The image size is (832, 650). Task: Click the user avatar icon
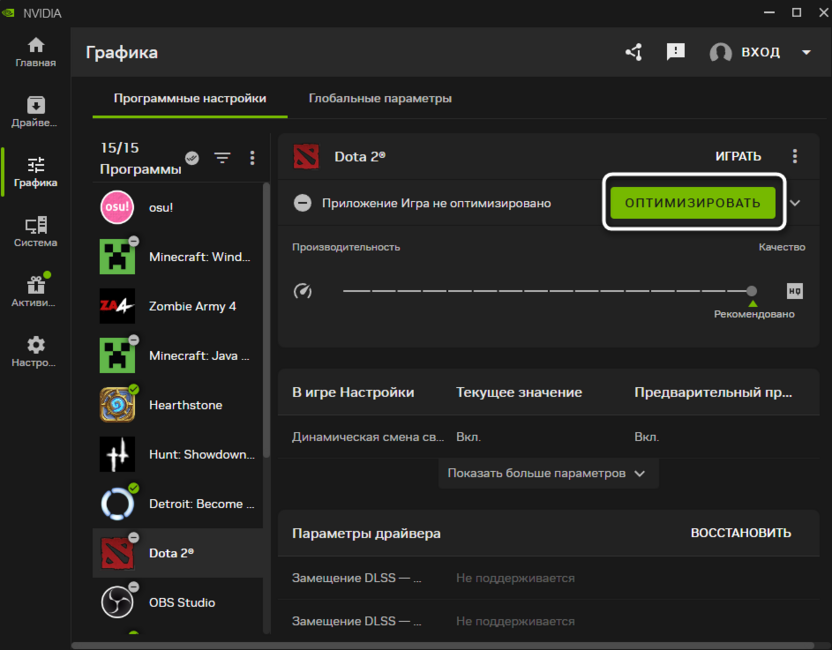721,53
